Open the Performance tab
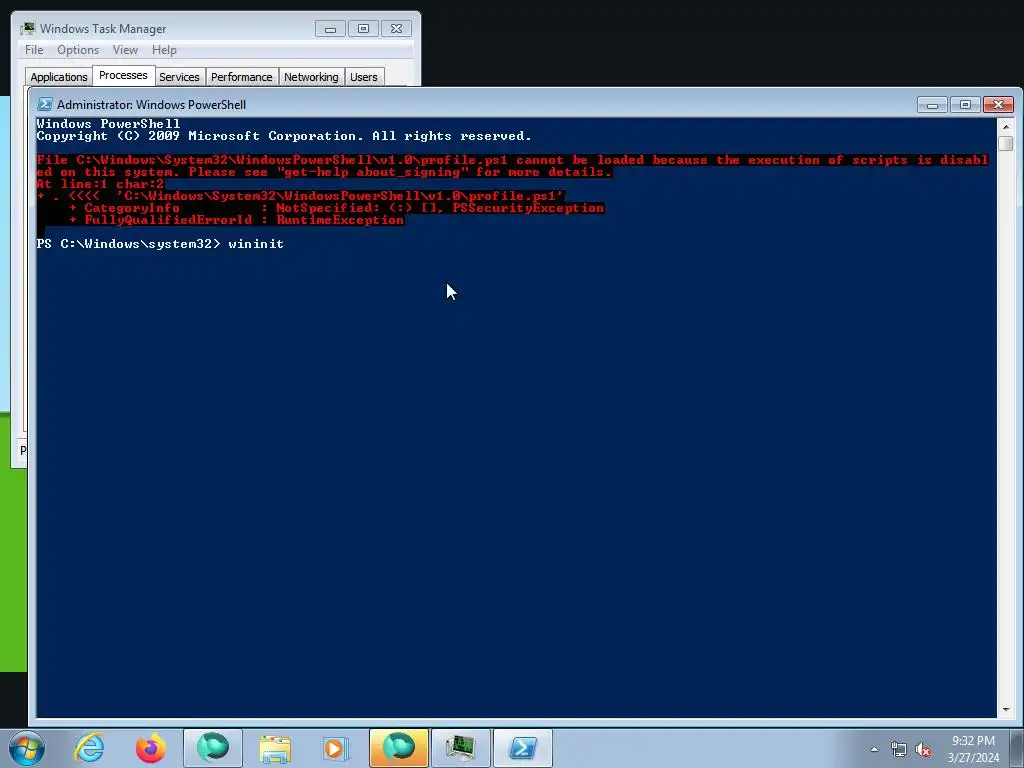This screenshot has width=1024, height=768. click(x=242, y=77)
